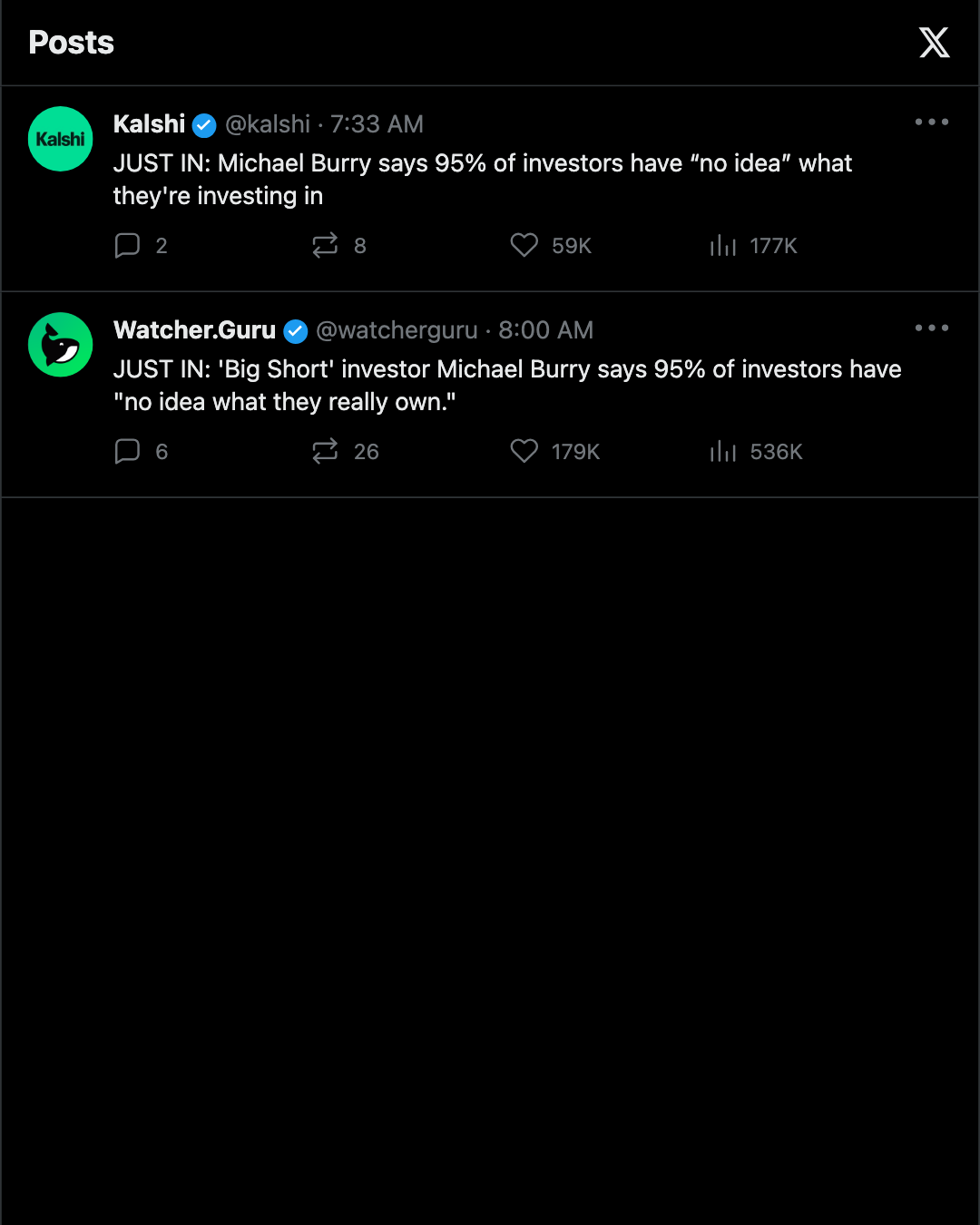Open the @watcherguru handle link

[397, 330]
